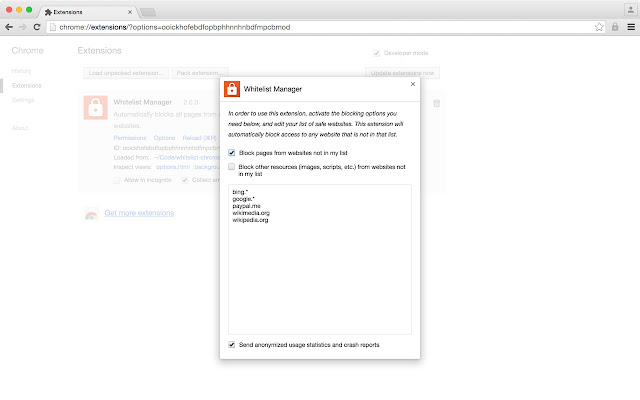Screen dimensions: 640x400
Task: Open Settings in Chrome sidebar
Action: (23, 100)
